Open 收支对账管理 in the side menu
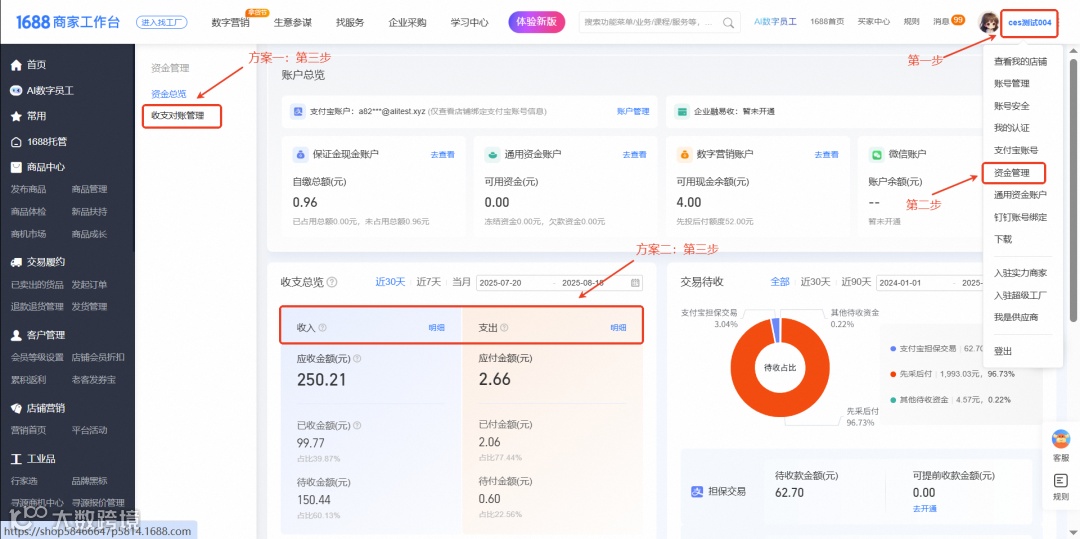Screen dimensions: 1080x539 pos(178,116)
